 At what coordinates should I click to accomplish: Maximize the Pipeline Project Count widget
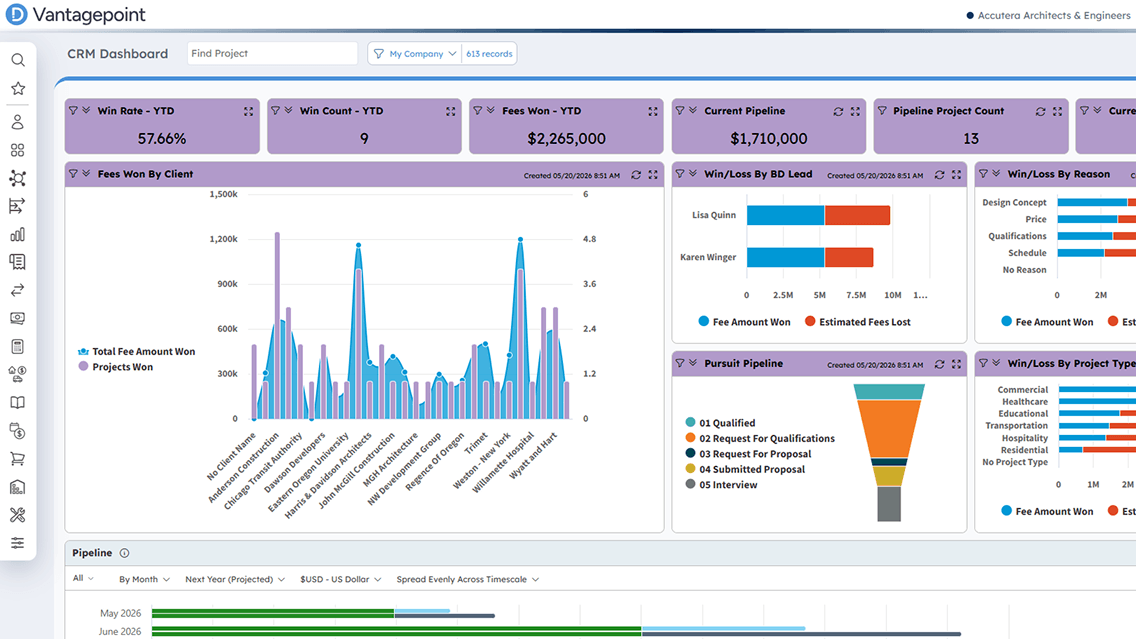click(x=1058, y=112)
